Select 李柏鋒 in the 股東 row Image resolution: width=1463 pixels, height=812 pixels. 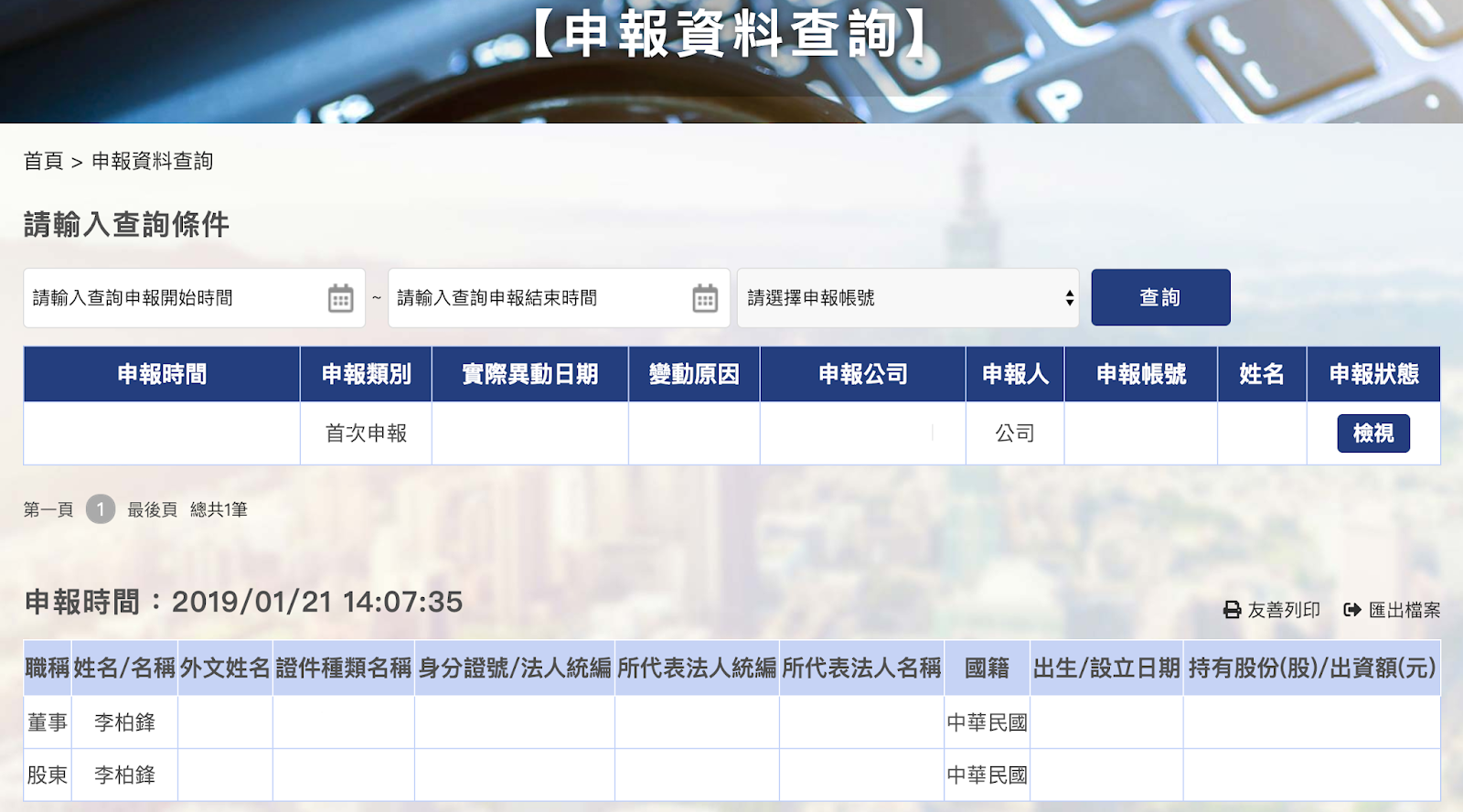click(124, 775)
